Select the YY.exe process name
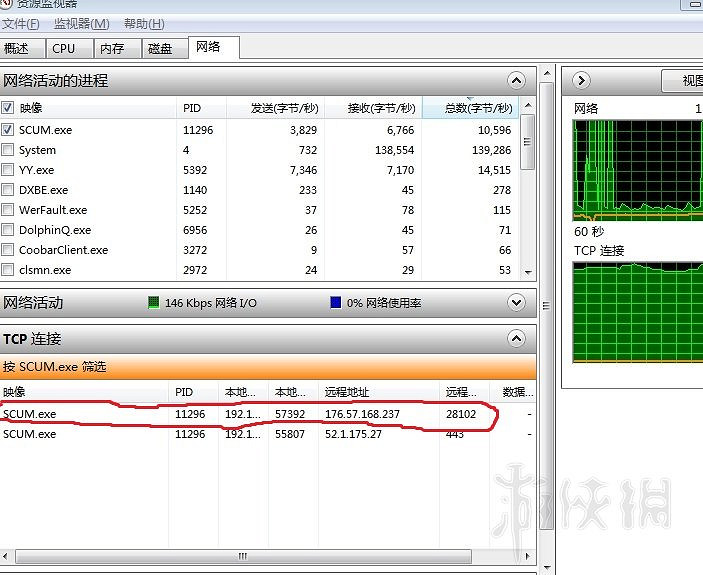 [x=36, y=170]
